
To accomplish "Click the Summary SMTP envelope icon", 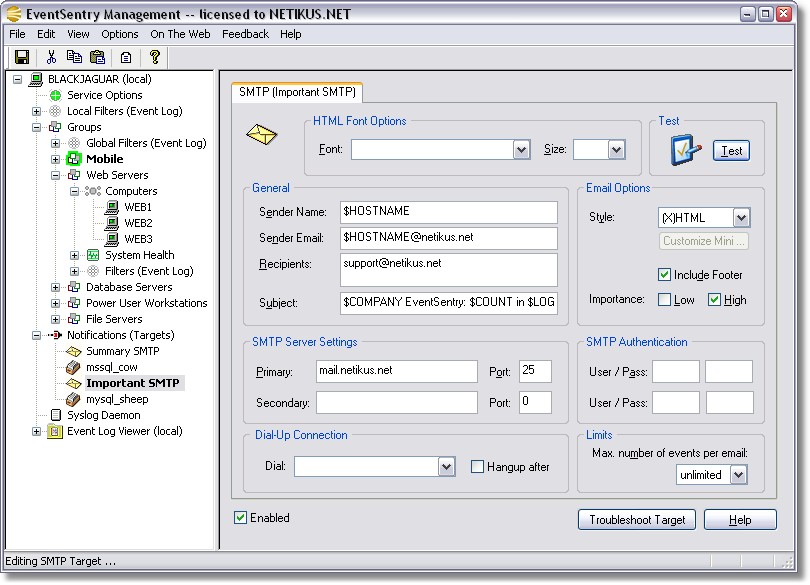I will point(74,351).
